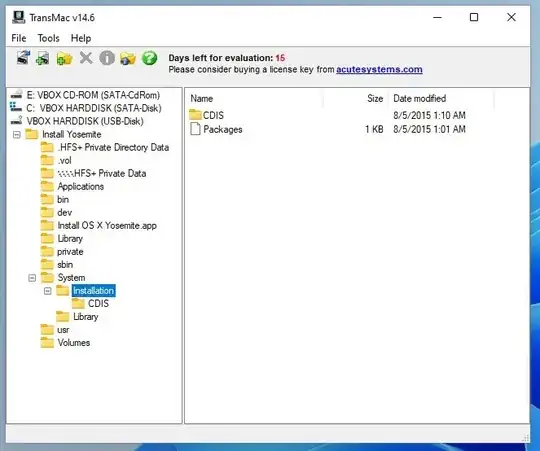Maximize the TransMac window
Image resolution: width=540 pixels, height=451 pixels.
474,17
